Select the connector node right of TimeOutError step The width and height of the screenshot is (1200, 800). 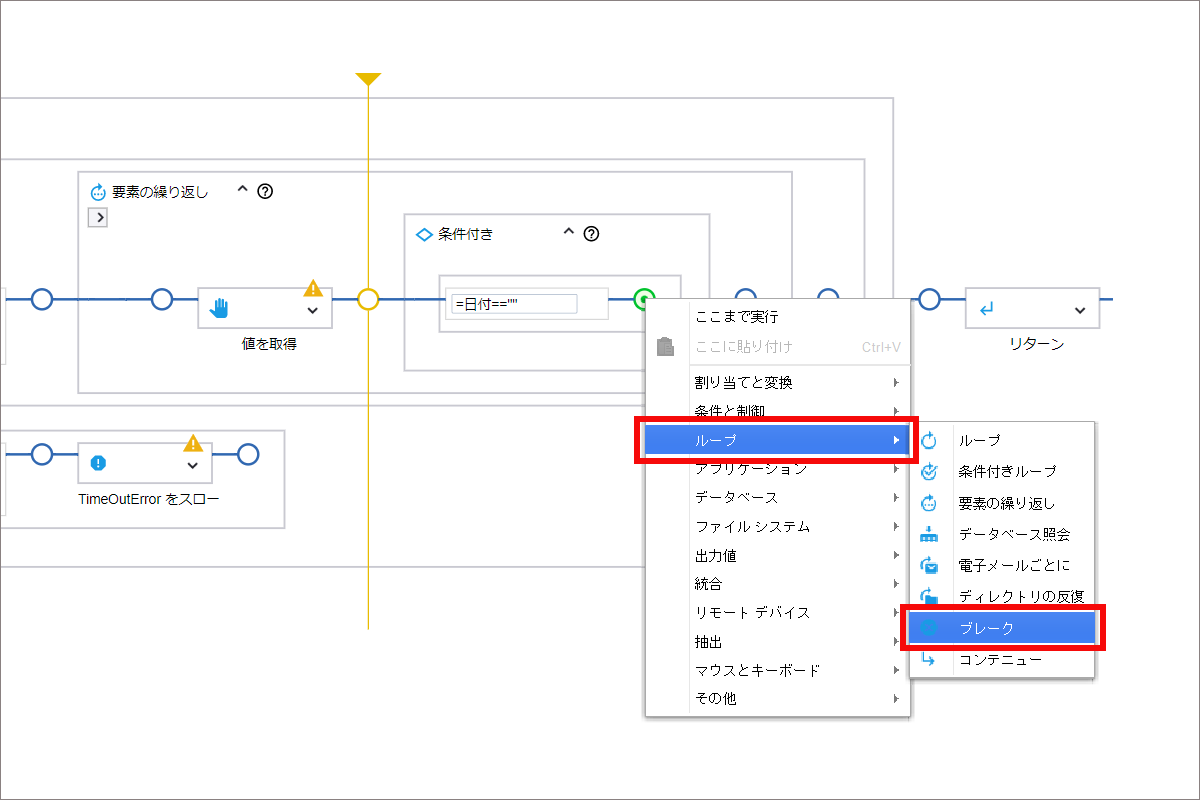click(x=248, y=455)
